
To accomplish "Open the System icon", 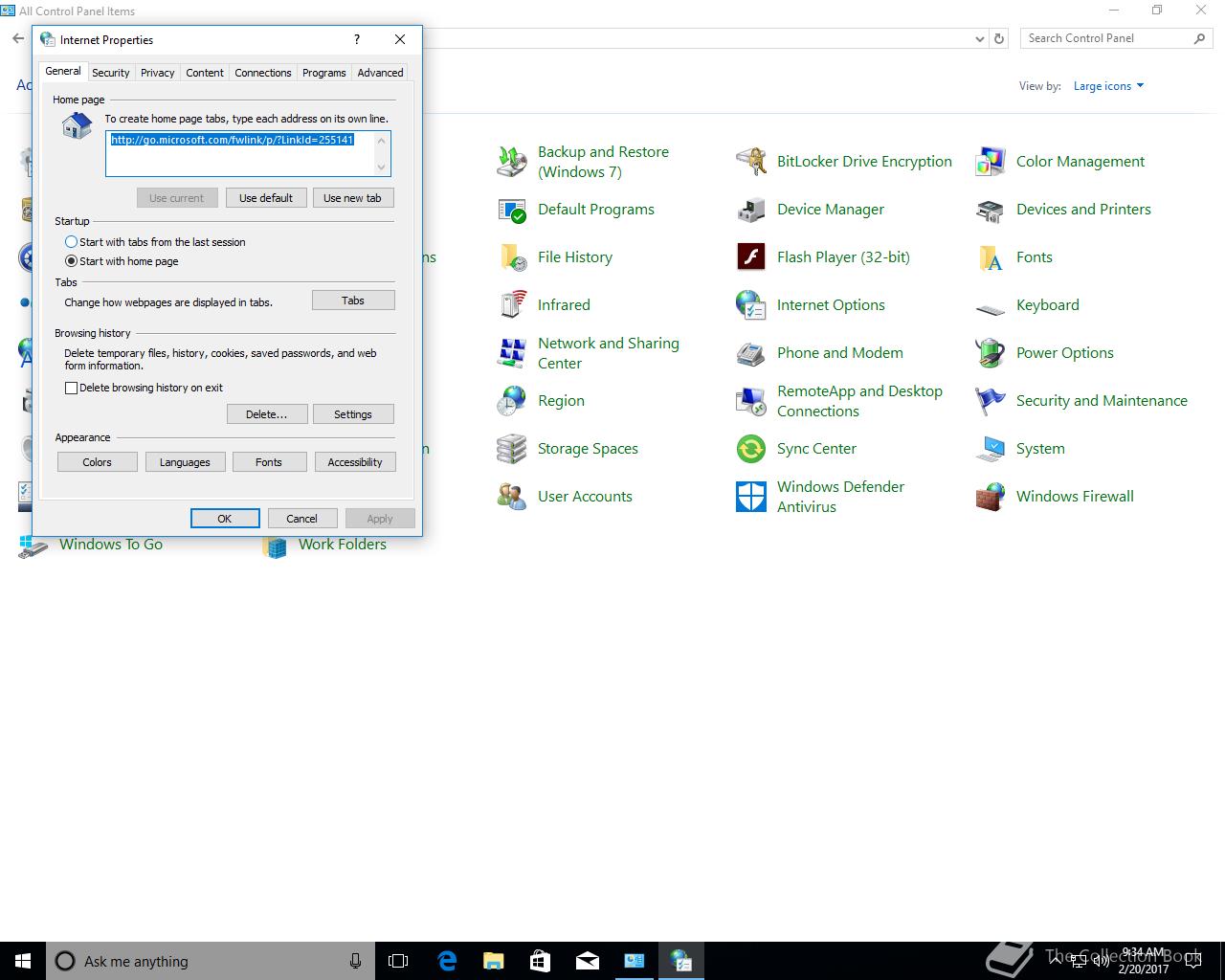I will coord(991,449).
